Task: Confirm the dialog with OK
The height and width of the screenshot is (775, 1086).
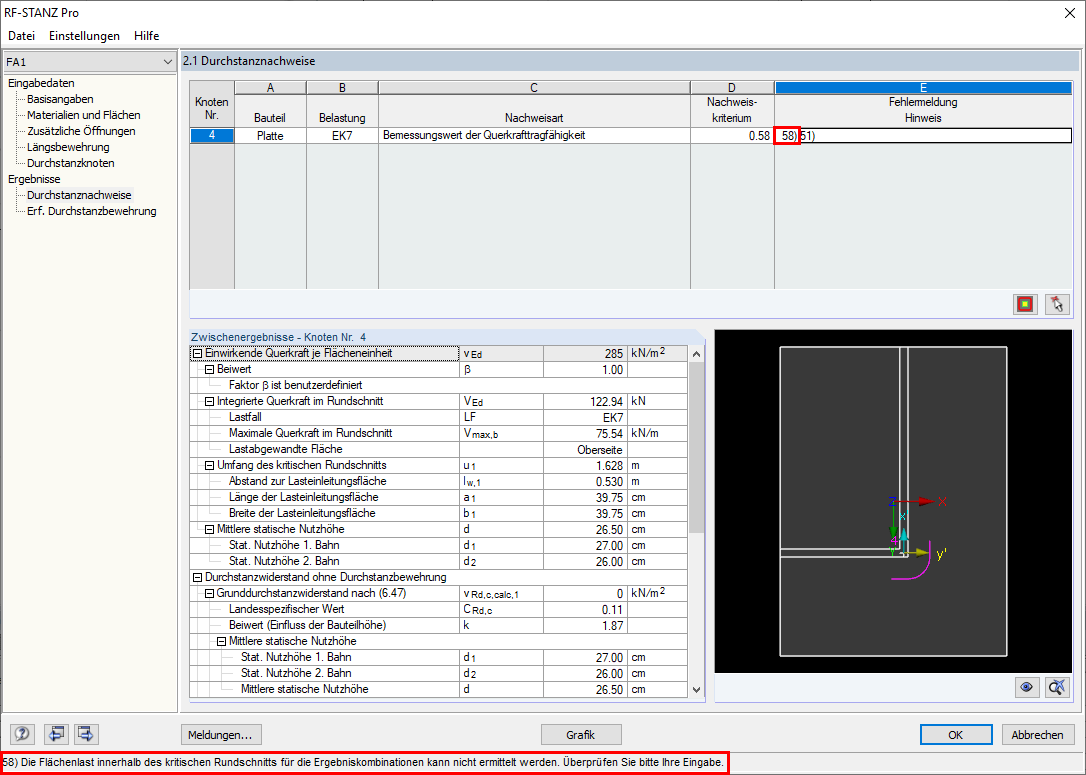Action: pyautogui.click(x=955, y=734)
